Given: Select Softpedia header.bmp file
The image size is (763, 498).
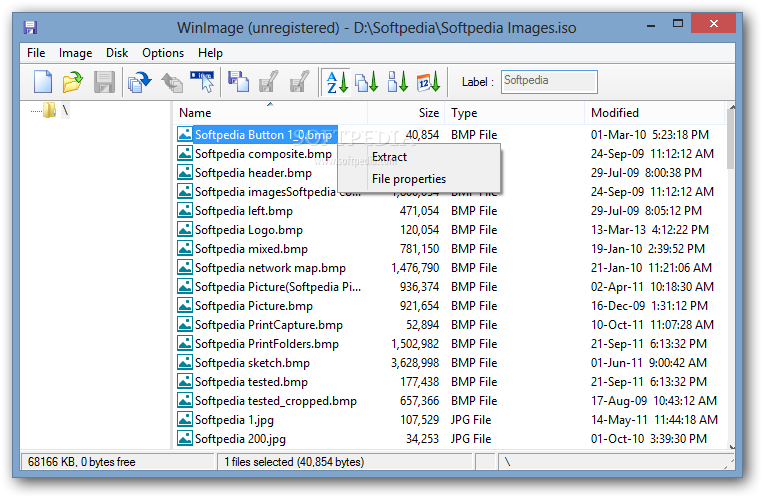Looking at the screenshot, I should click(x=253, y=173).
